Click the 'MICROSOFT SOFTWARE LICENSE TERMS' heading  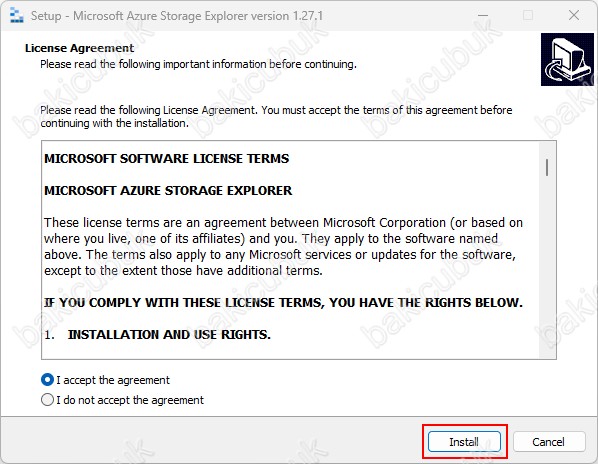click(x=167, y=159)
